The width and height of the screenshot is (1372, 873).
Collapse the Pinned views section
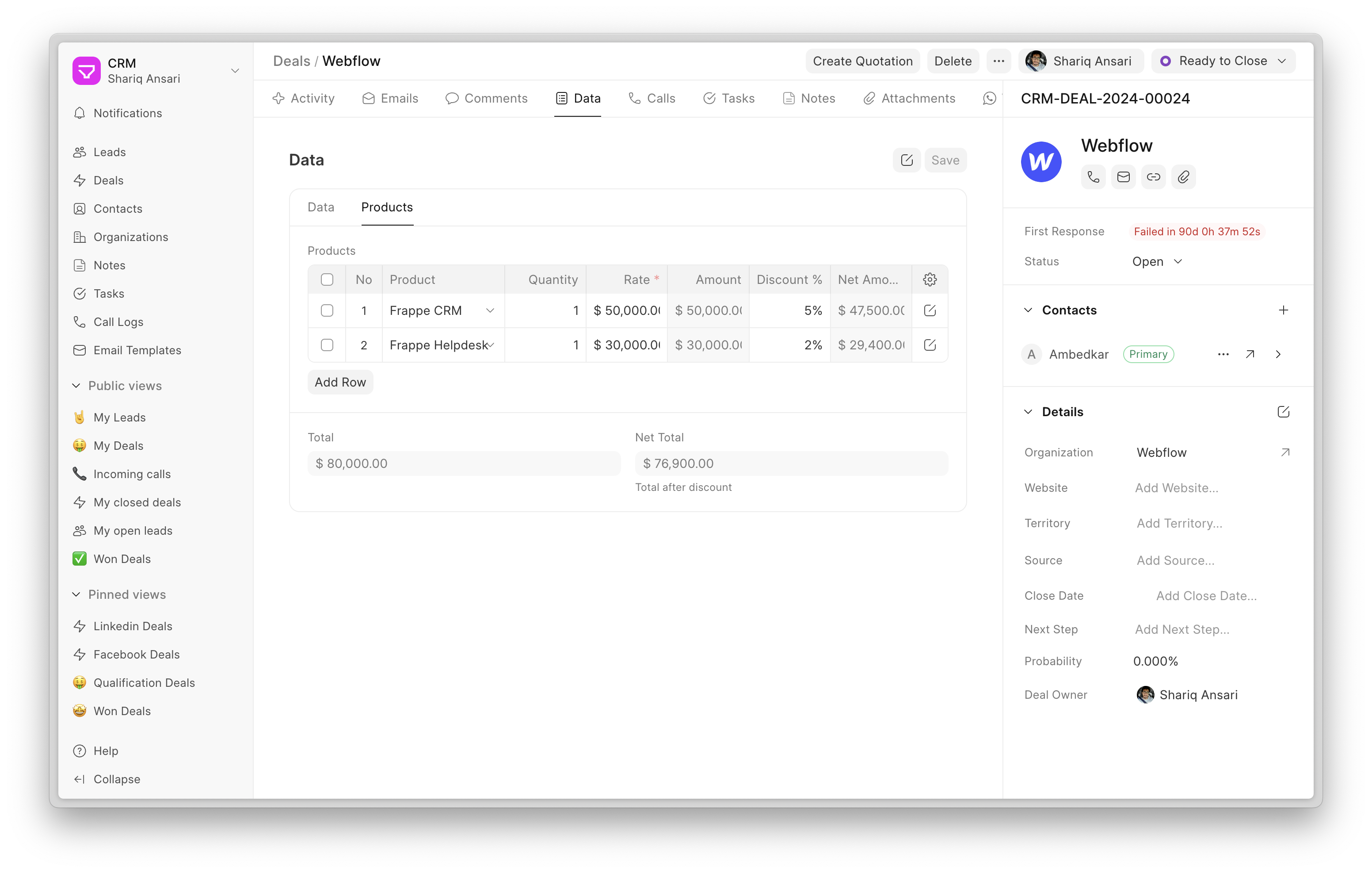[118, 594]
